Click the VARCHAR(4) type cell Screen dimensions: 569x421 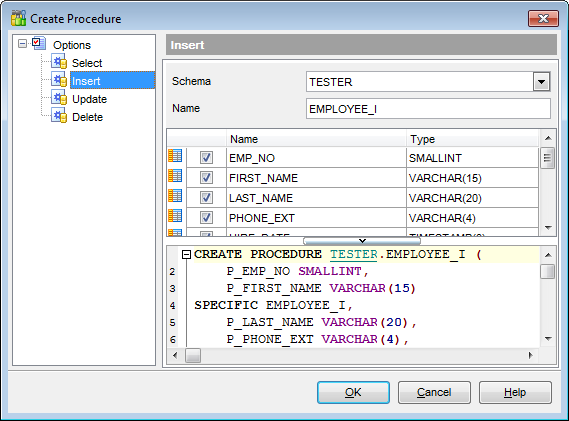472,218
